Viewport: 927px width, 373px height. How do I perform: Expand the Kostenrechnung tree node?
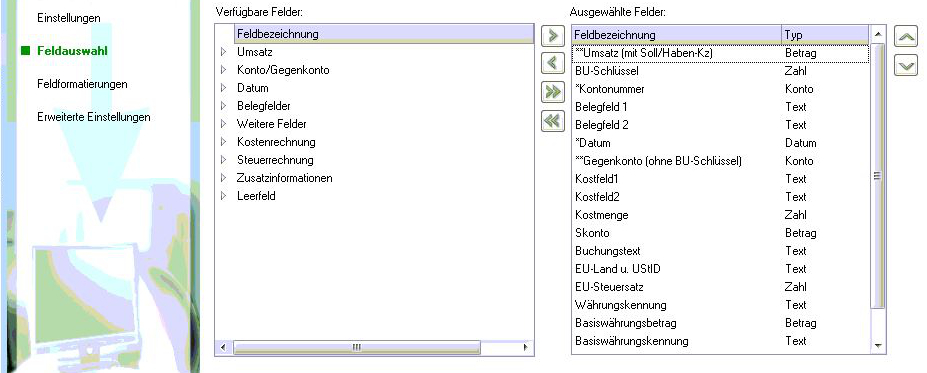(x=223, y=142)
